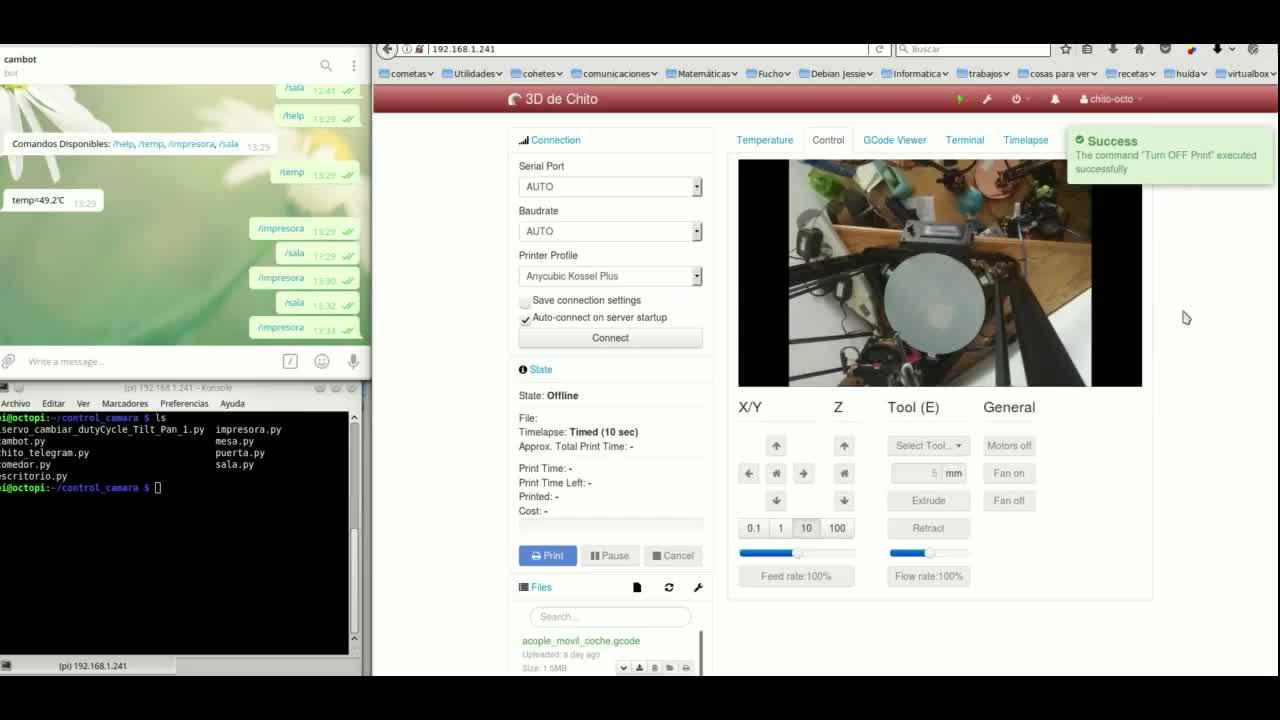Image resolution: width=1280 pixels, height=720 pixels.
Task: Jog Y axis up arrow
Action: coord(776,446)
